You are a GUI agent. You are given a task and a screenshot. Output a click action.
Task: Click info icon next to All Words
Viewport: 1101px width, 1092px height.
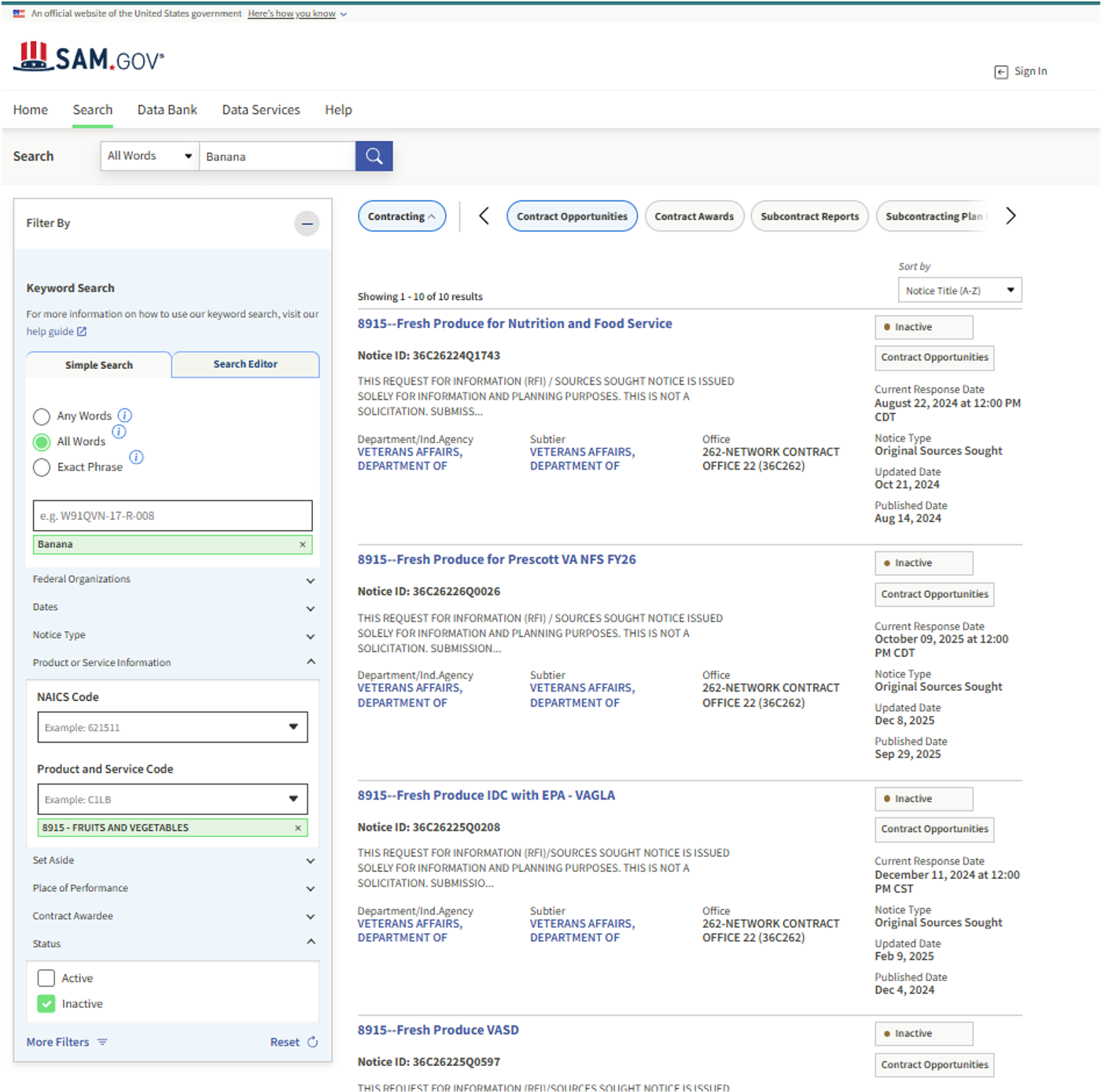[119, 431]
